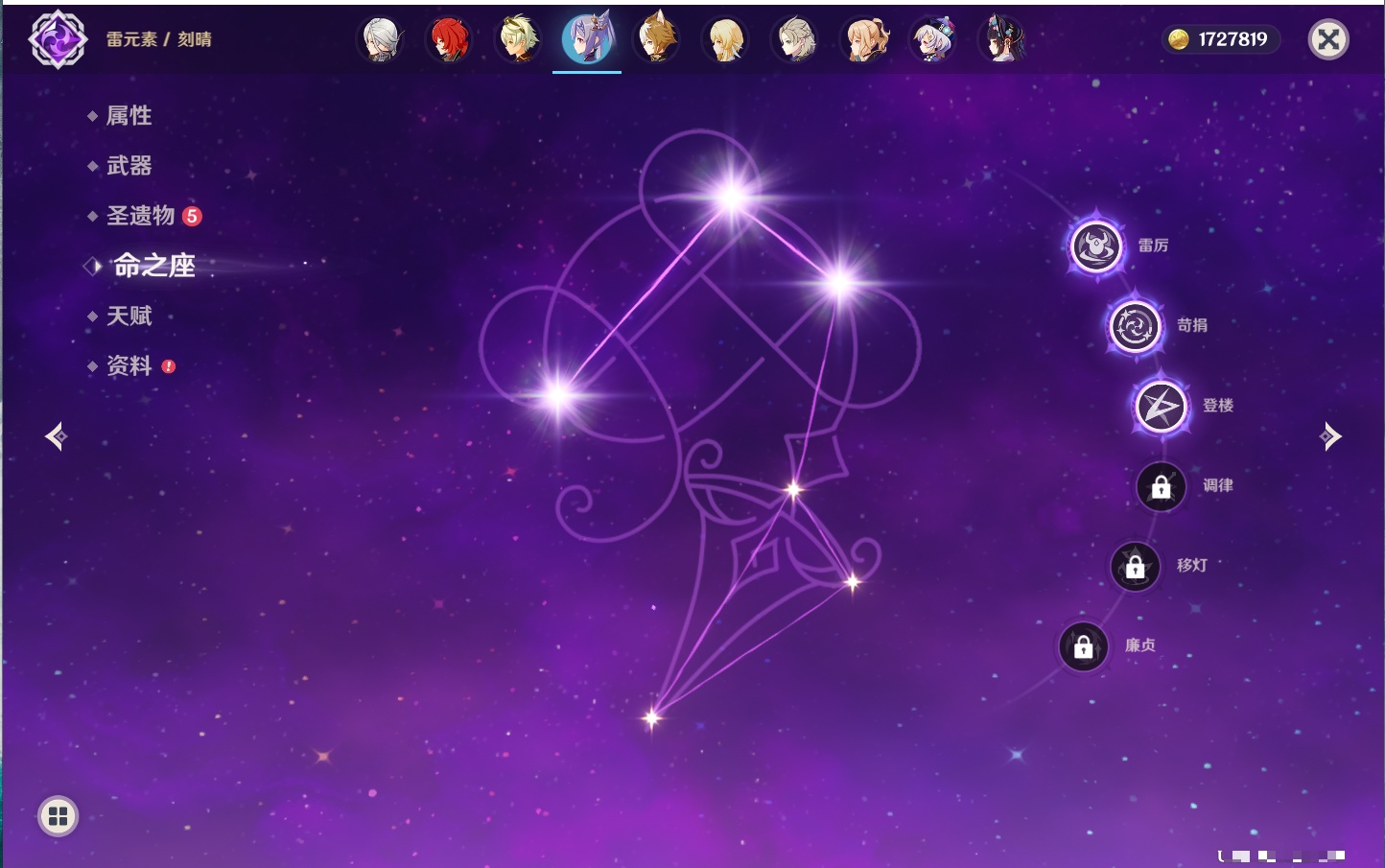Image resolution: width=1385 pixels, height=868 pixels.
Task: Select the blond Traveler avatar
Action: [726, 39]
